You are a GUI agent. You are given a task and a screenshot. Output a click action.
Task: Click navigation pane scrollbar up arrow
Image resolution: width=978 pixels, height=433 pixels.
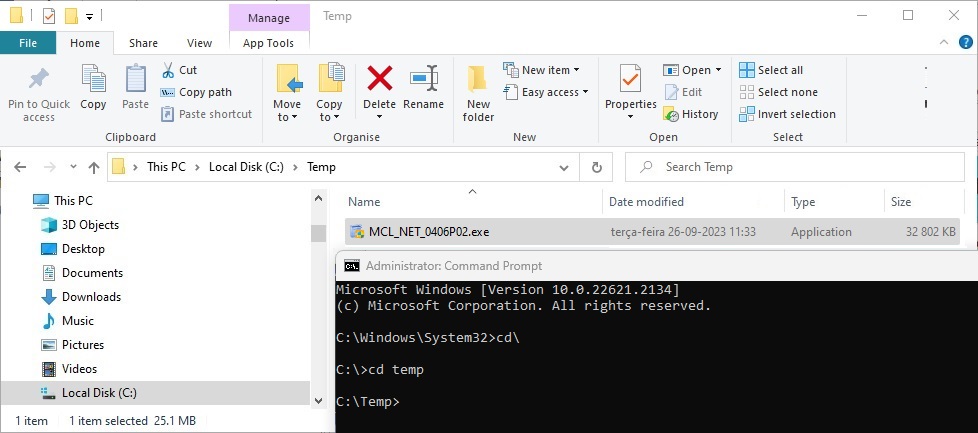318,199
